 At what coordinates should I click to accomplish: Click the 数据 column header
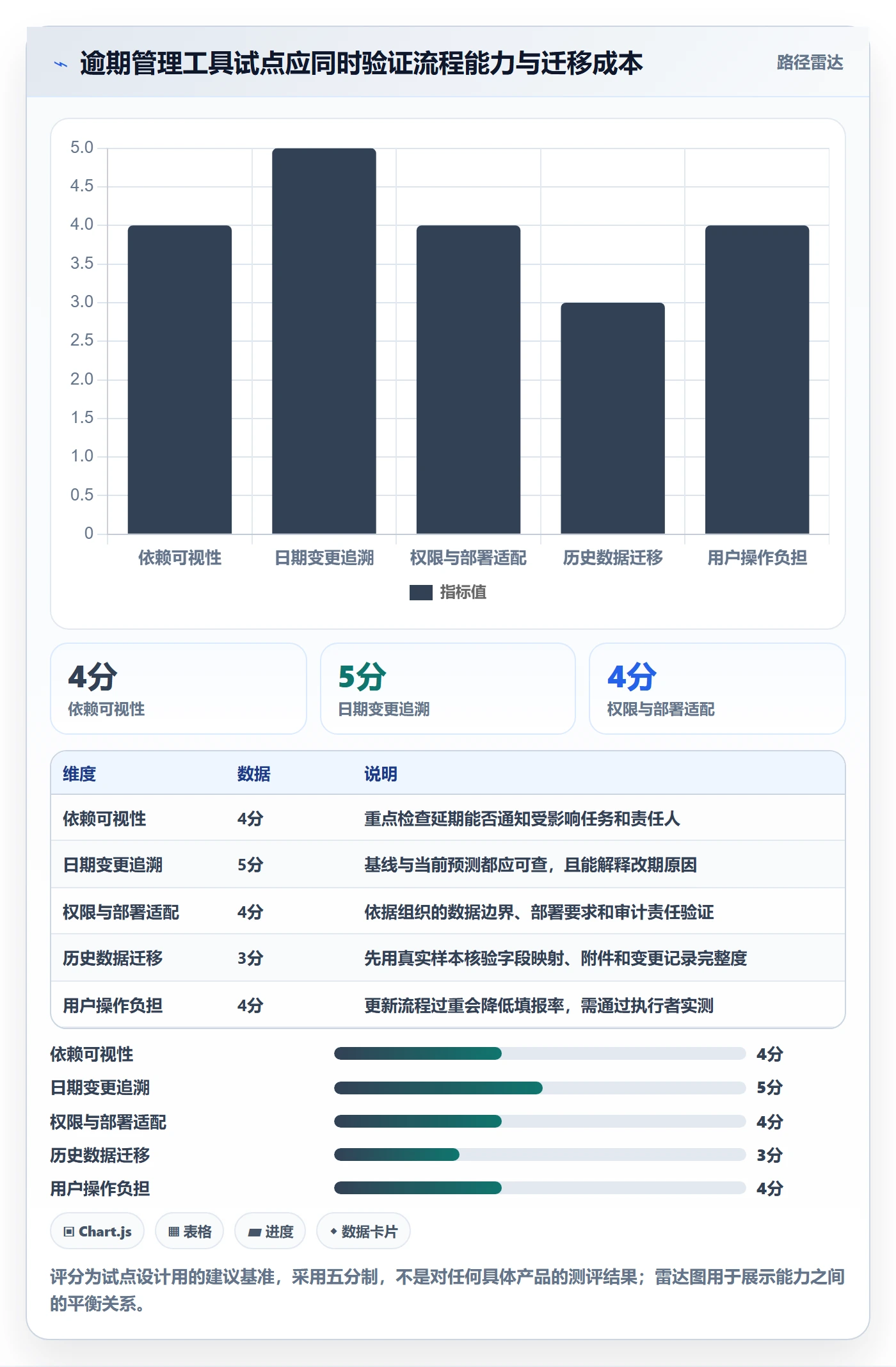pos(254,774)
